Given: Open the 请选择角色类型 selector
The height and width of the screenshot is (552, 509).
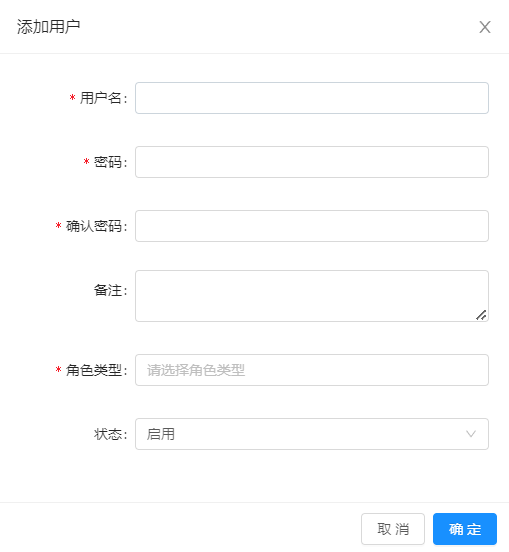Looking at the screenshot, I should [x=312, y=370].
